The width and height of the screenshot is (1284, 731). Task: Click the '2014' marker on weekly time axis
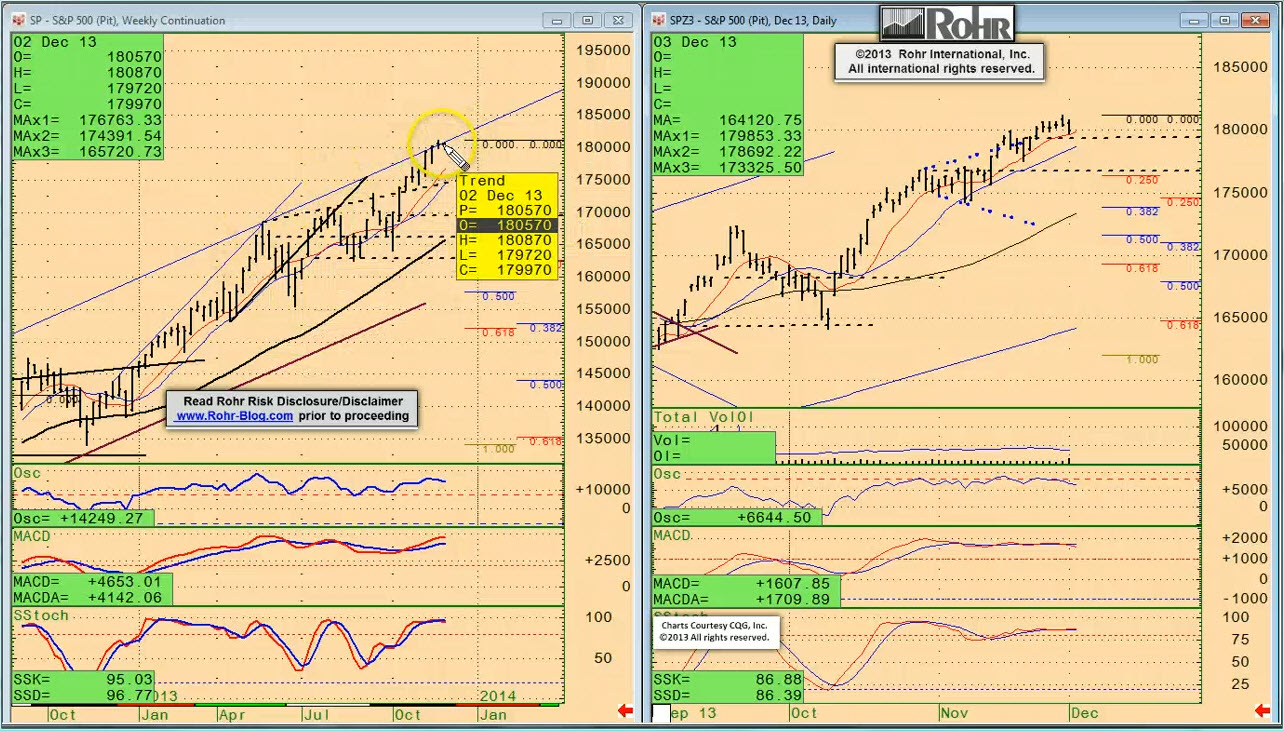pyautogui.click(x=497, y=695)
